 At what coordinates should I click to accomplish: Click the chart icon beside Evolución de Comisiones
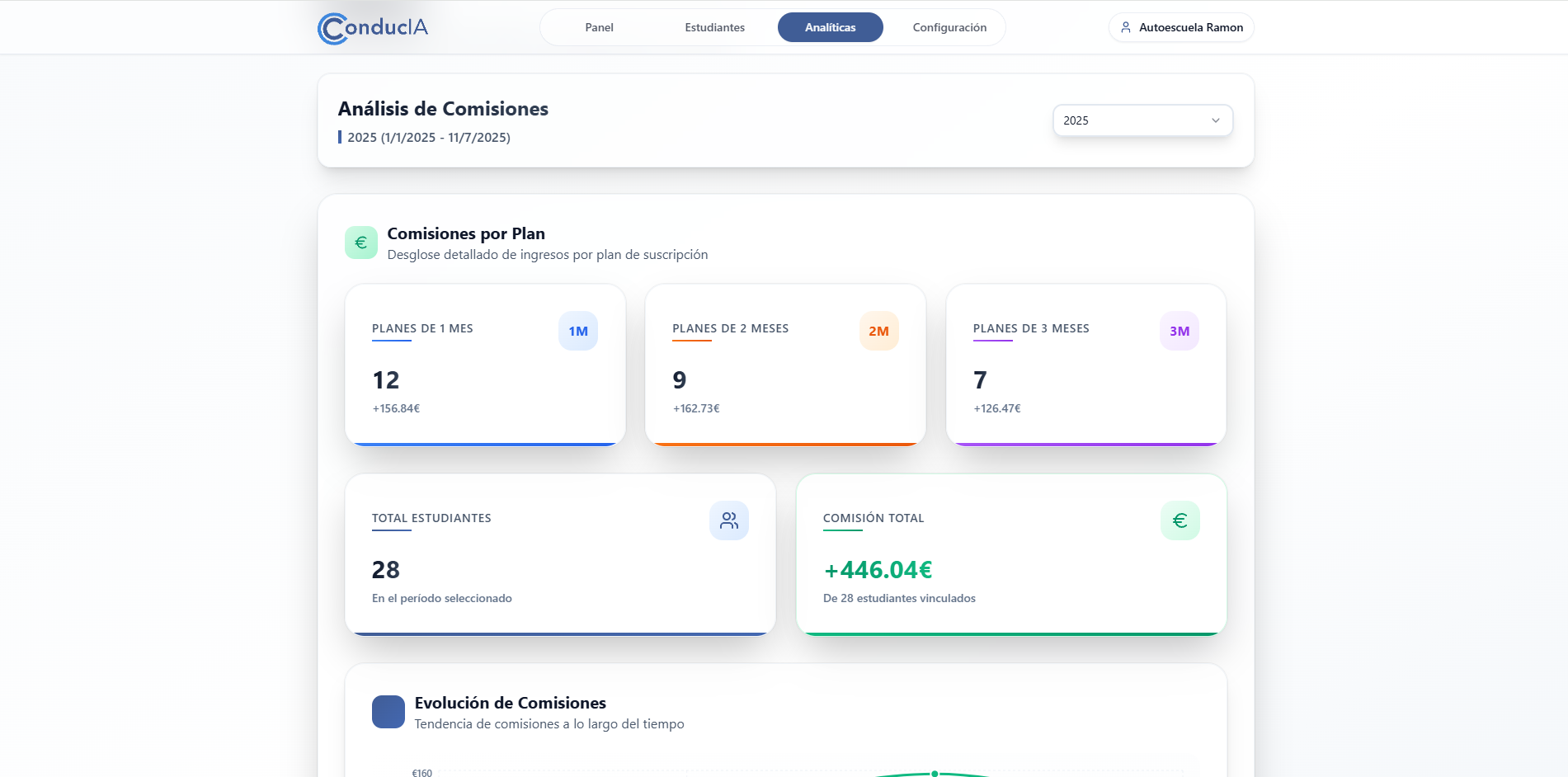tap(388, 712)
